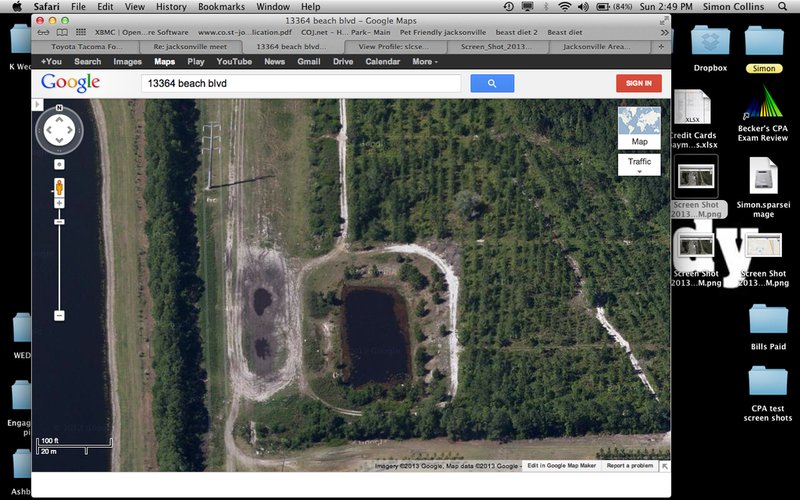Open the Edit menu
The image size is (800, 500).
click(106, 7)
